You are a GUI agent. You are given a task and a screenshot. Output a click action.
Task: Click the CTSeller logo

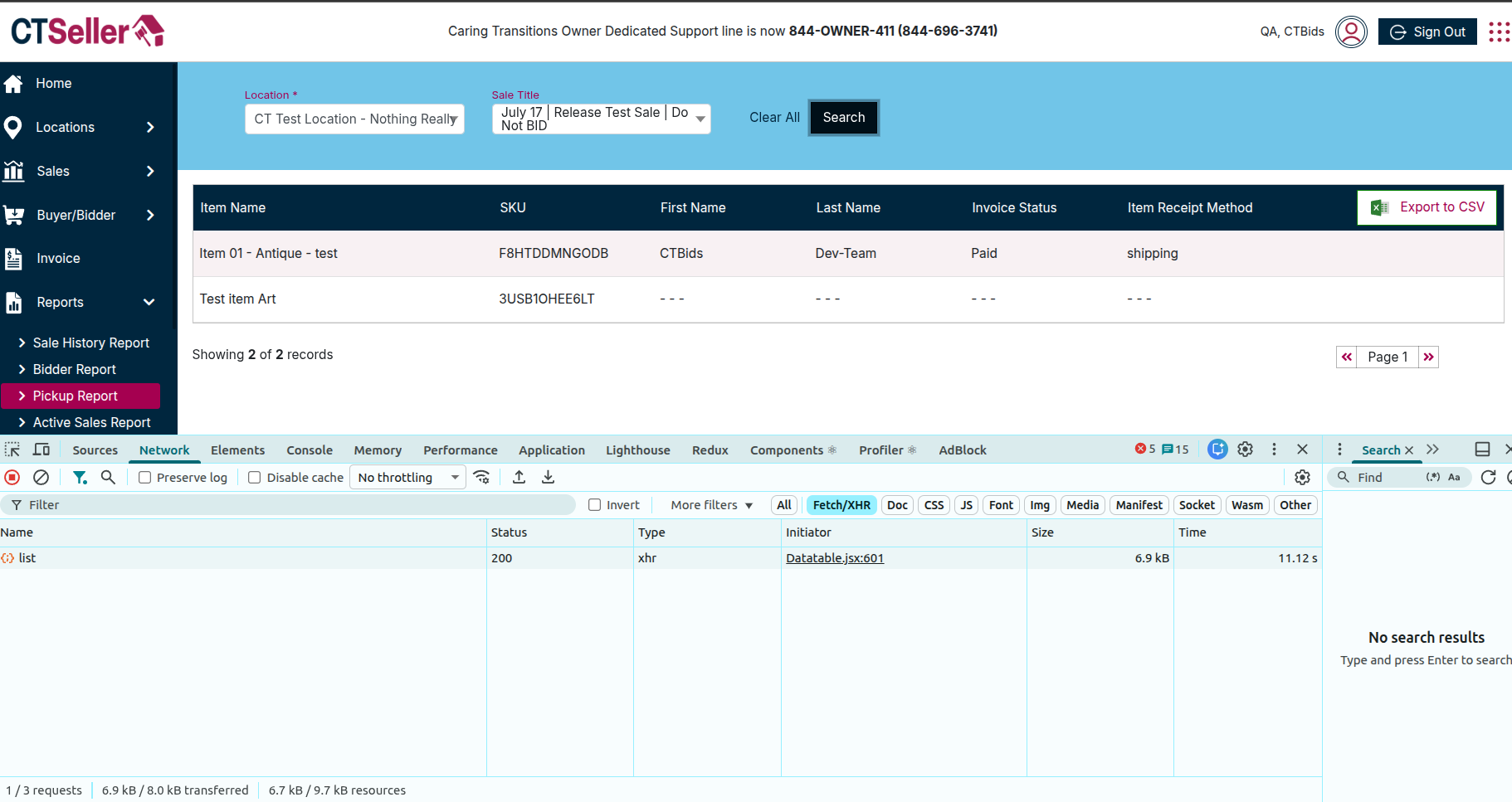tap(87, 31)
